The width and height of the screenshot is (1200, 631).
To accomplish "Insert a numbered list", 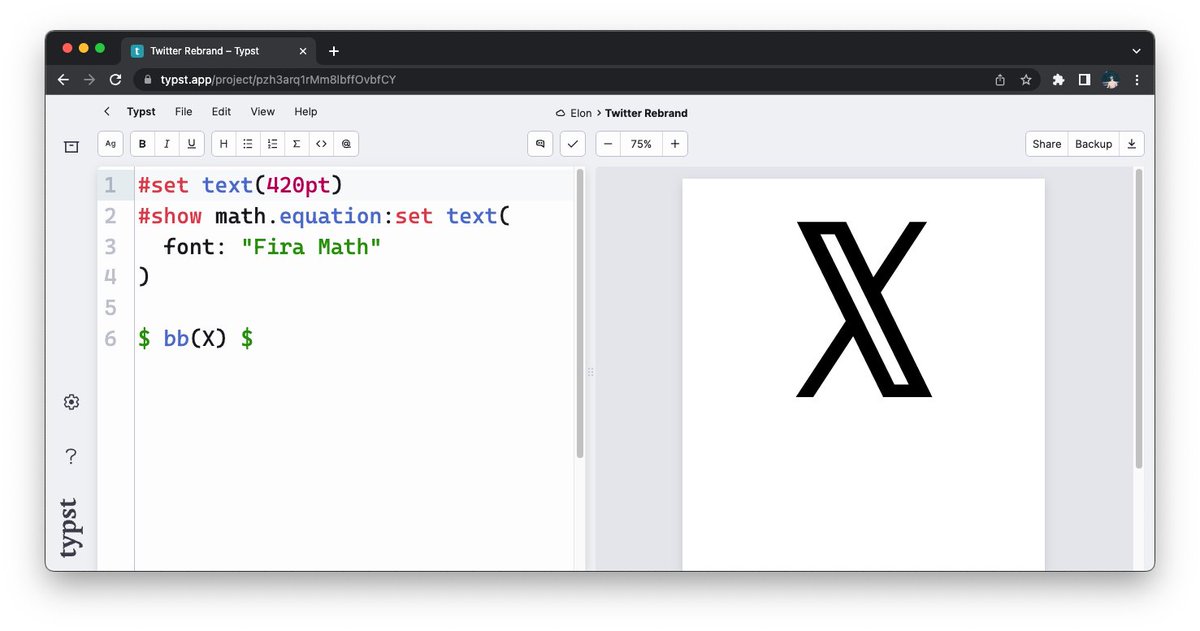I will [272, 144].
